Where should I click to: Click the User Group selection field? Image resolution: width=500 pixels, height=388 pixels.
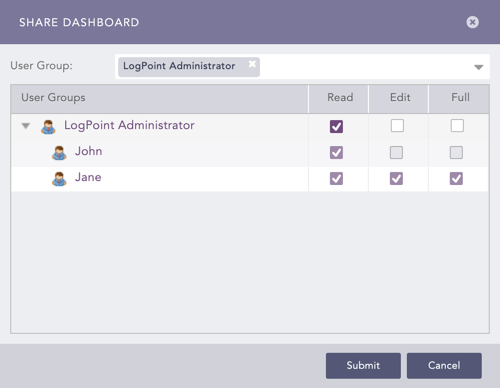302,67
